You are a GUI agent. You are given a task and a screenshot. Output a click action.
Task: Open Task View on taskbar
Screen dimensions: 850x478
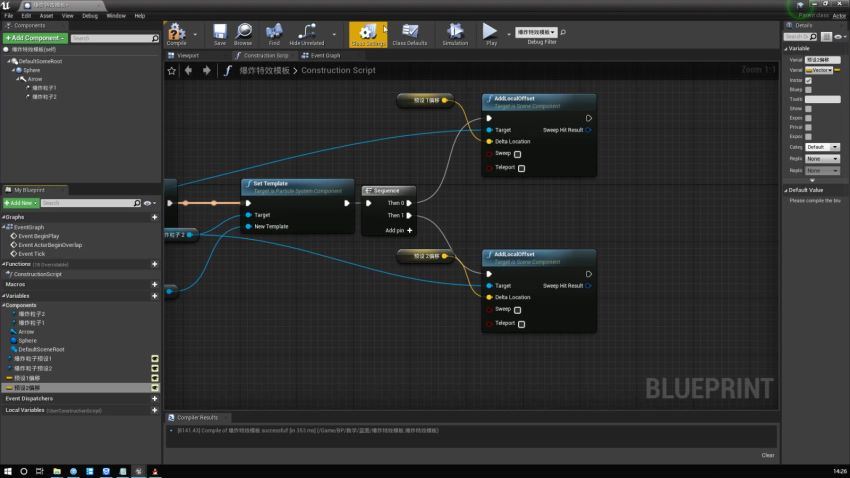[x=40, y=471]
